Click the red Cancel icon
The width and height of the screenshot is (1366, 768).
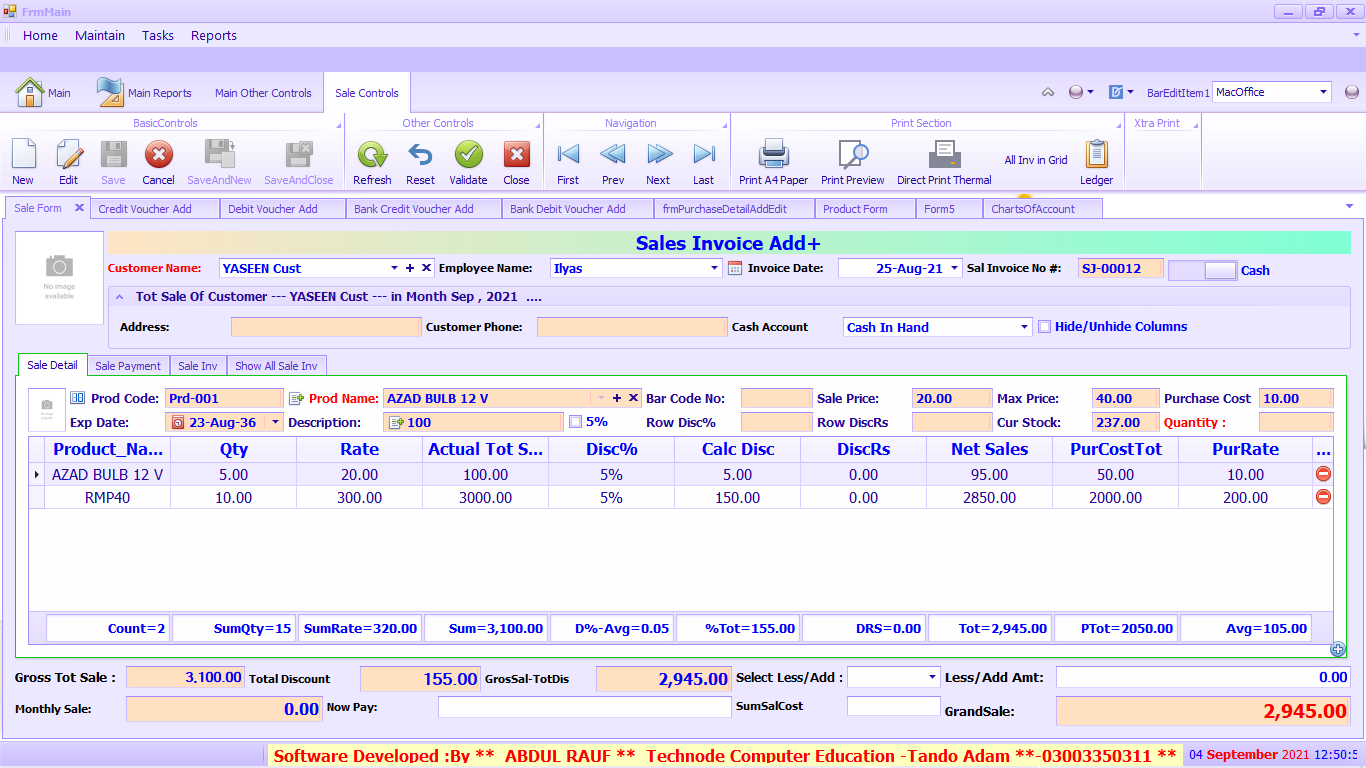point(158,154)
